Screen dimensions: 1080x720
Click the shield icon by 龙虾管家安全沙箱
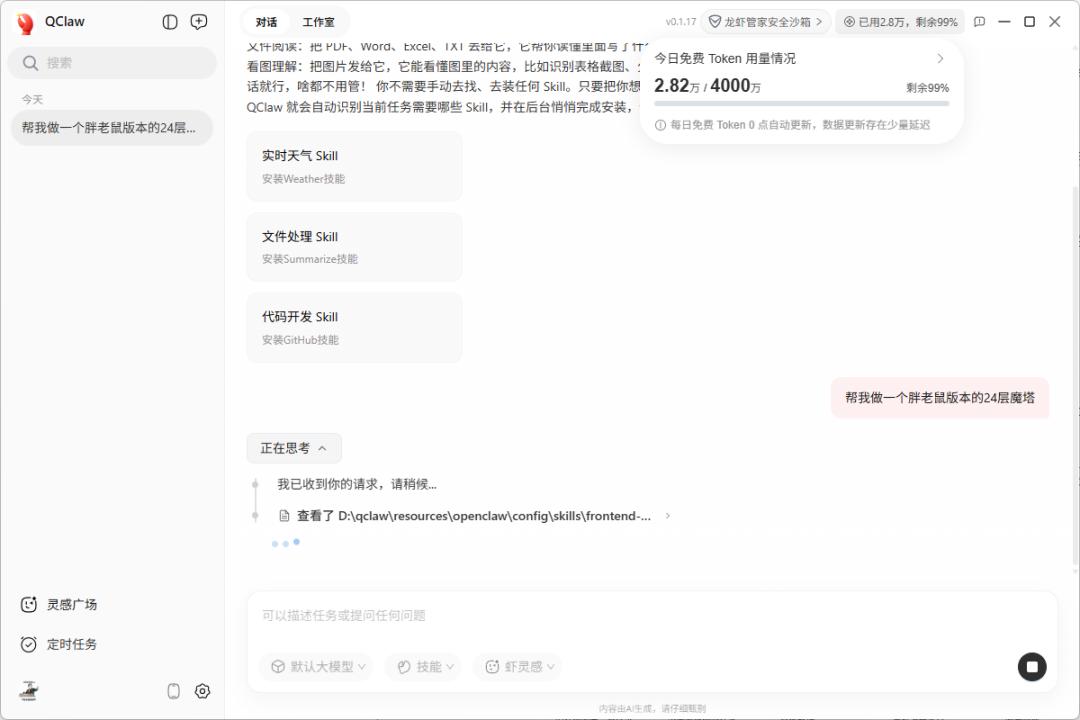[715, 22]
